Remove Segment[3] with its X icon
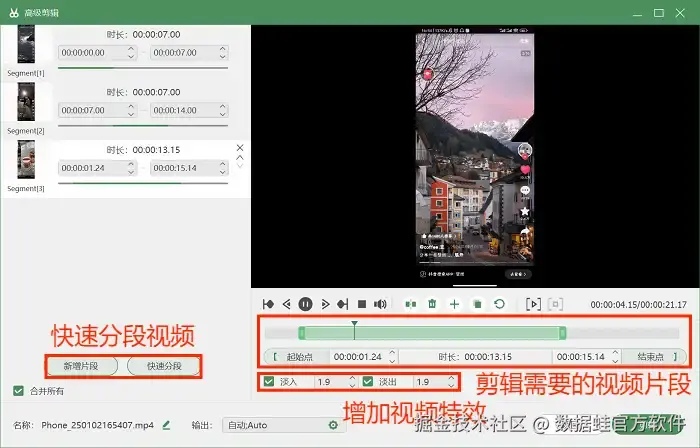The width and height of the screenshot is (700, 448). (240, 148)
